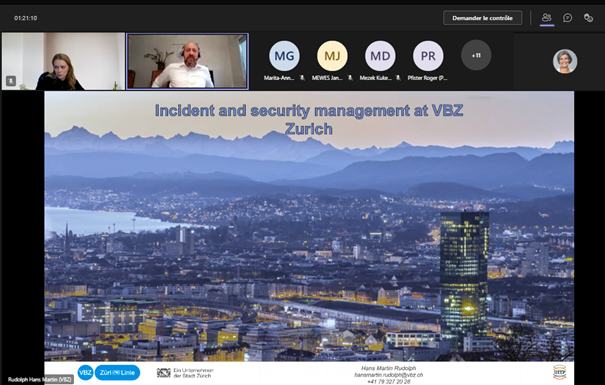Click the self-view profile photo tile
Viewport: 605px width, 385px height.
click(x=565, y=61)
